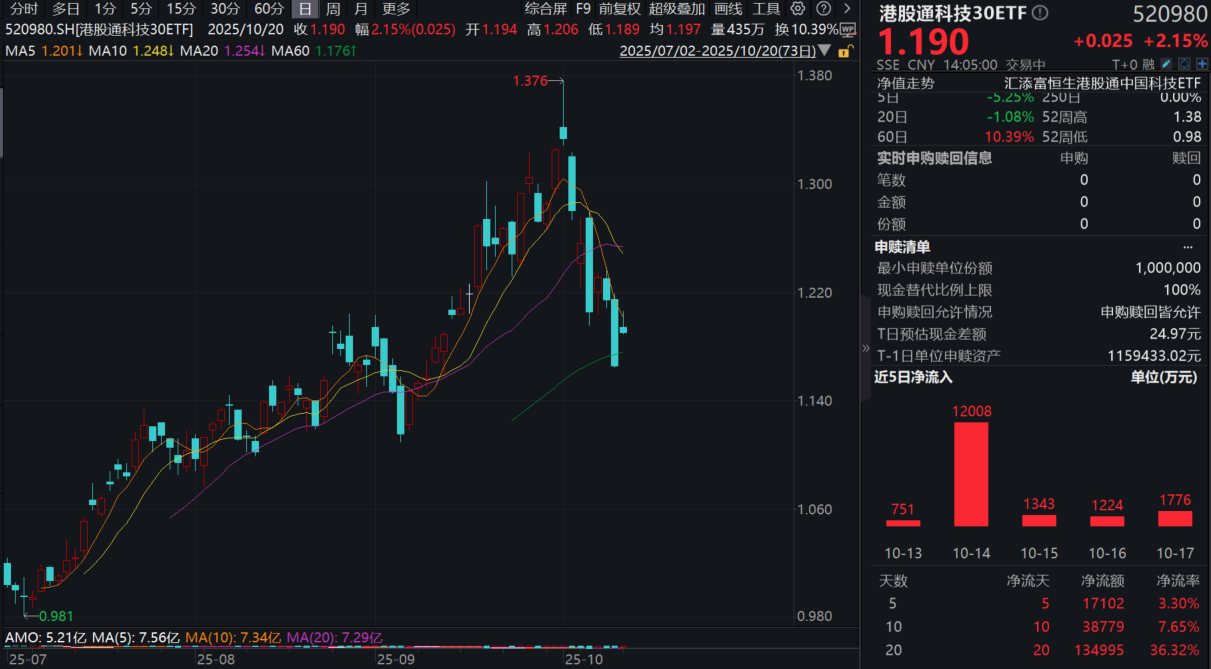This screenshot has height=669, width=1211.
Task: Click the pencil edit icon next to T+0
Action: tap(1165, 63)
